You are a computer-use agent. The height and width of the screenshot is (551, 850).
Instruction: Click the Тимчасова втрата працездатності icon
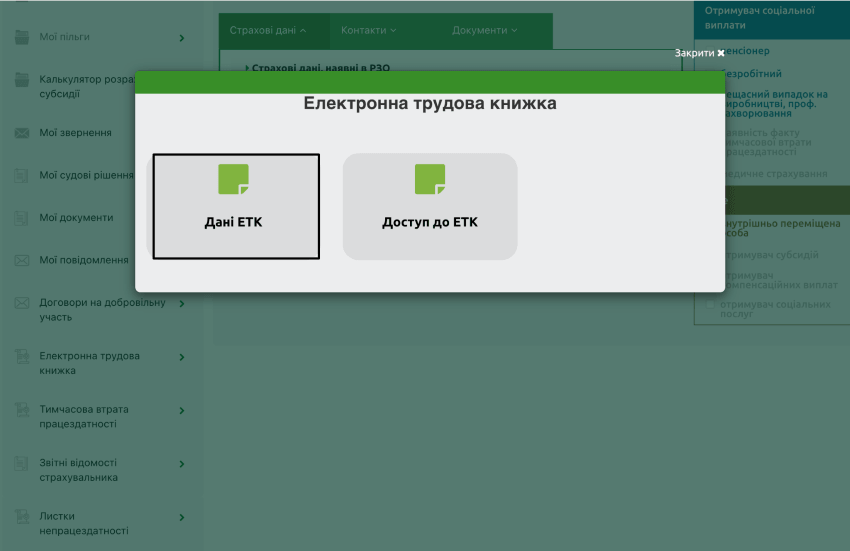pyautogui.click(x=22, y=409)
